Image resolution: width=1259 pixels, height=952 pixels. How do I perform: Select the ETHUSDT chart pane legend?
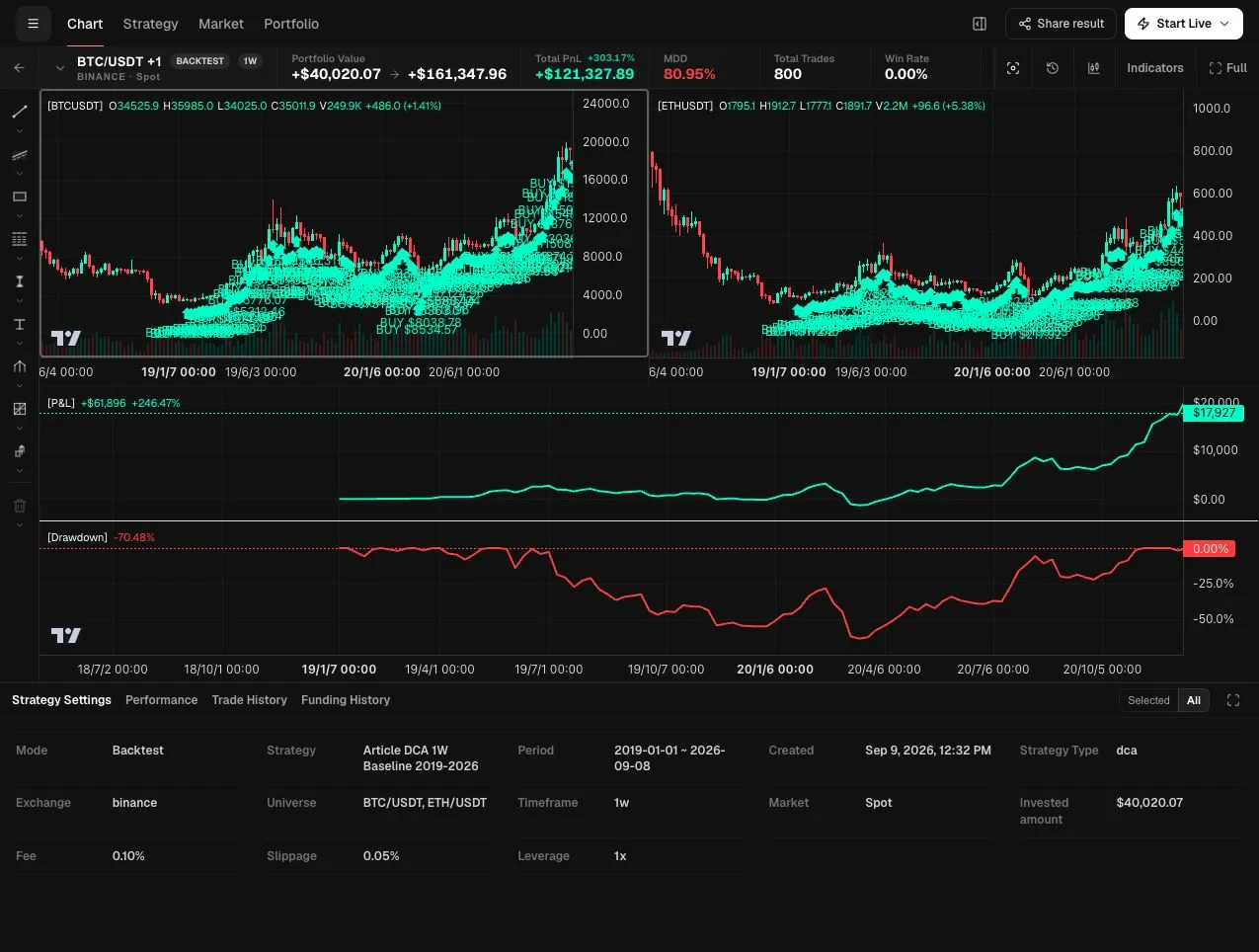(685, 106)
